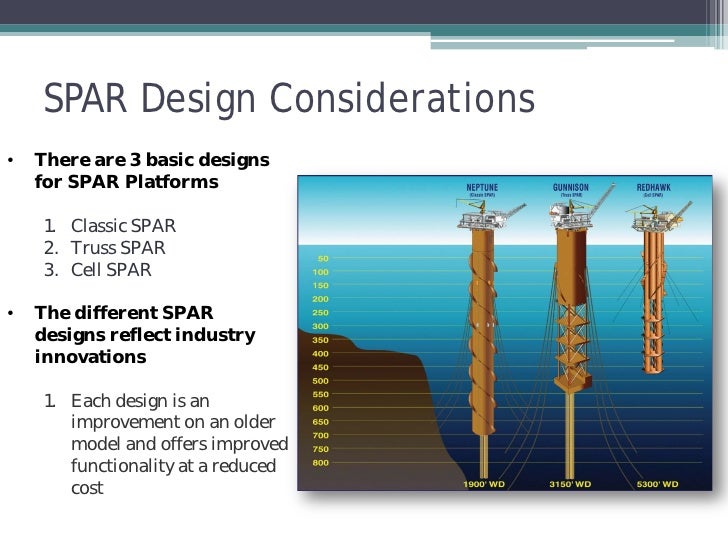Select the bullet 'There are 3 basic designs for SPAR Platforms'
Image resolution: width=728 pixels, height=546 pixels.
(152, 170)
